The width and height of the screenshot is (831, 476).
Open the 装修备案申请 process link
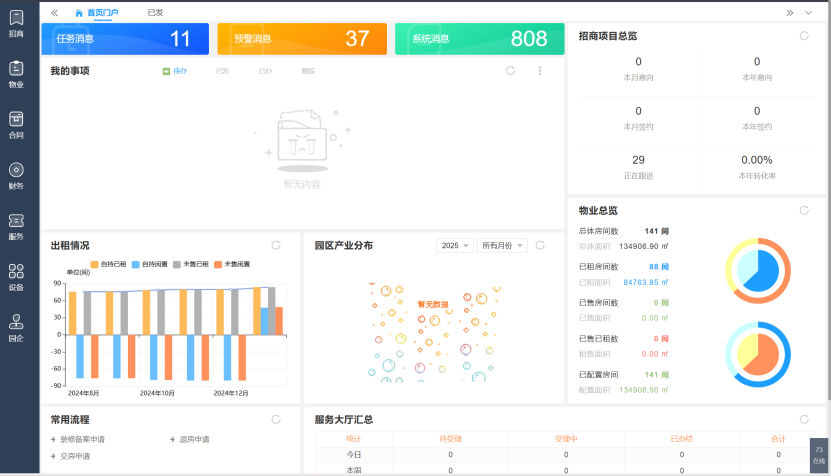tap(81, 439)
